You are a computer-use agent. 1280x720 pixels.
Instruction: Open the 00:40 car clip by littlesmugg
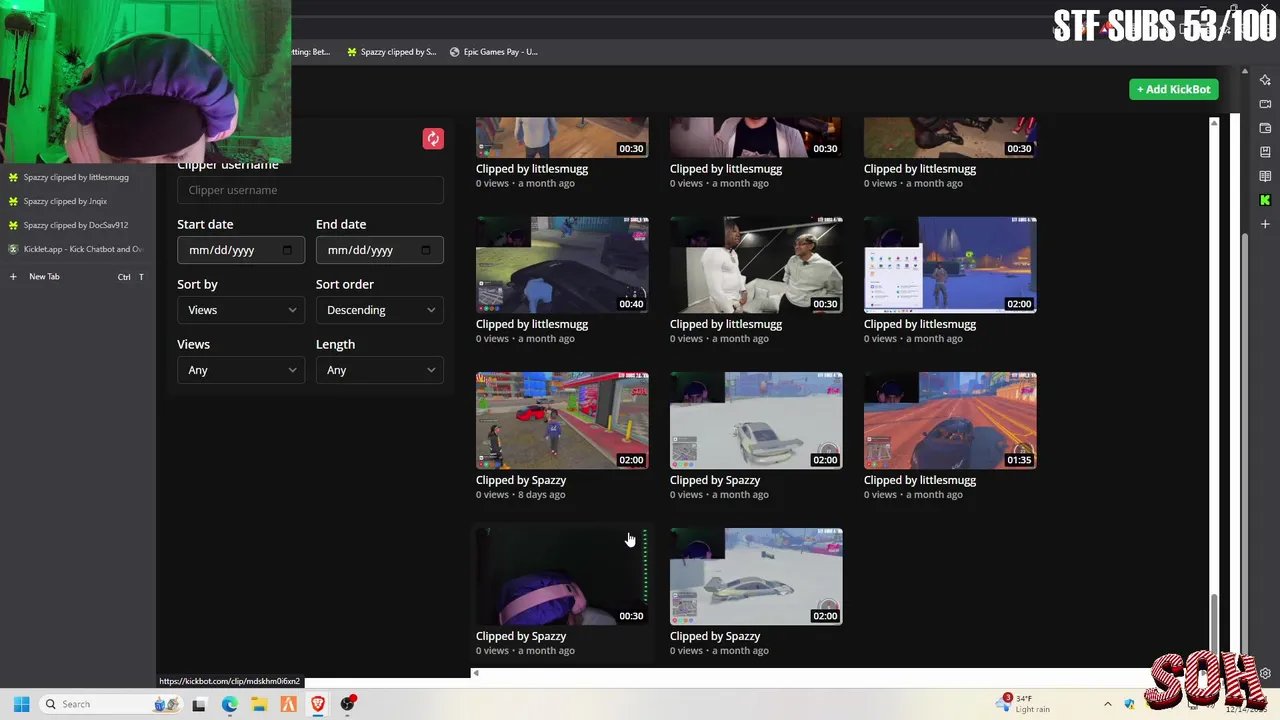point(562,265)
